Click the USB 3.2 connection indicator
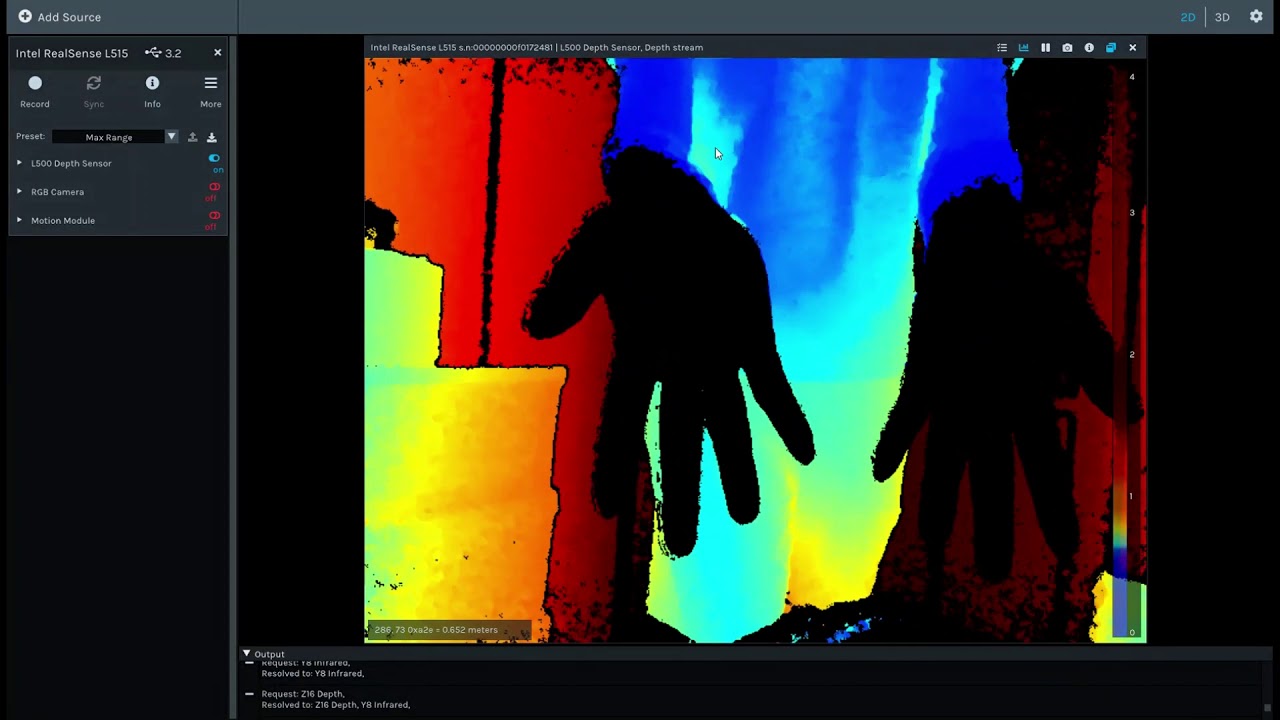Image resolution: width=1280 pixels, height=720 pixels. 163,53
